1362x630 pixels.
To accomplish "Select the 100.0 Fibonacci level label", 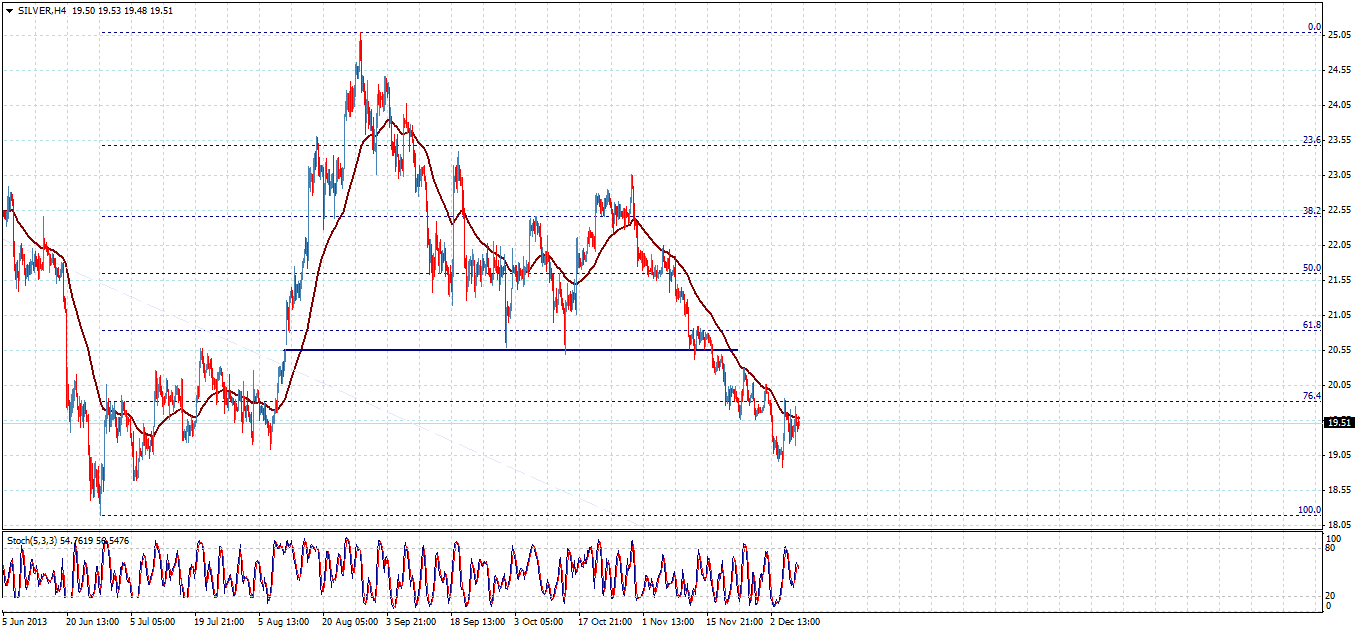I will point(1309,510).
